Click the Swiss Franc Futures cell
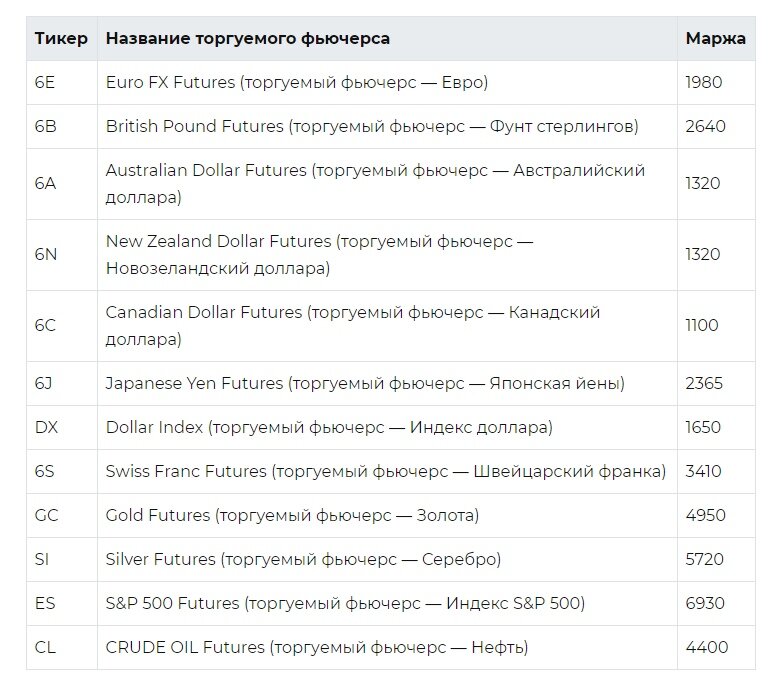This screenshot has height=685, width=773. pos(386,471)
